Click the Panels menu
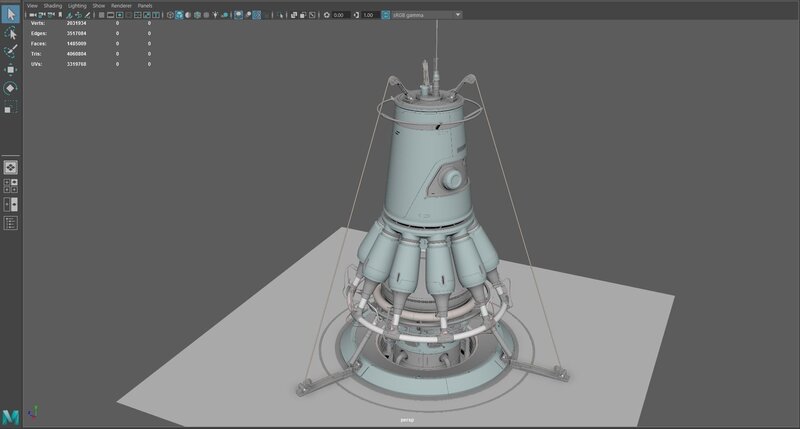Viewport: 800px width, 429px height. 145,5
